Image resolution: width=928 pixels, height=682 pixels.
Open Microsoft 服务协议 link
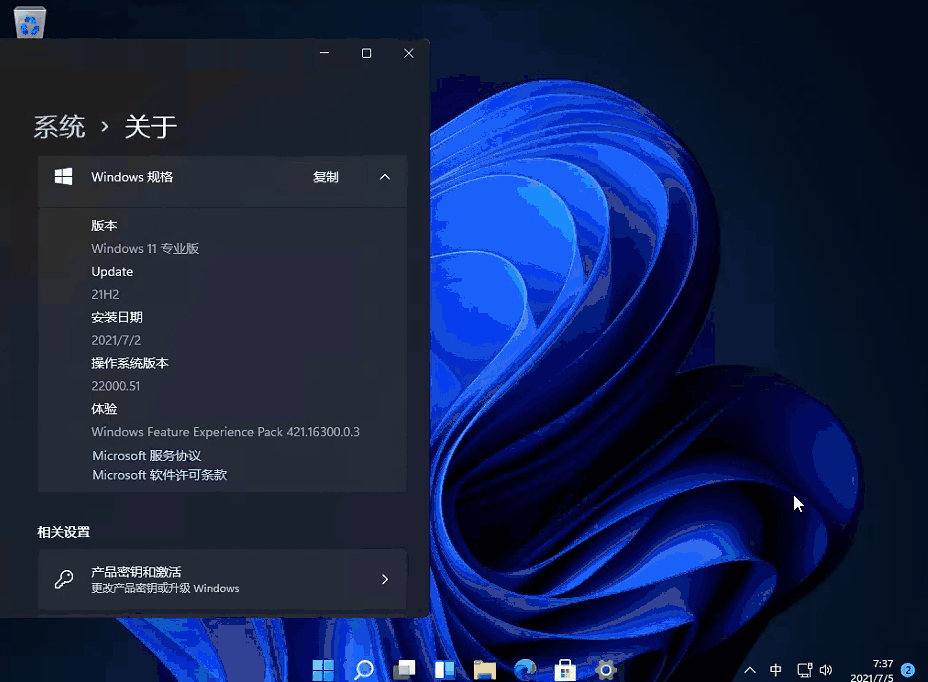(x=146, y=454)
